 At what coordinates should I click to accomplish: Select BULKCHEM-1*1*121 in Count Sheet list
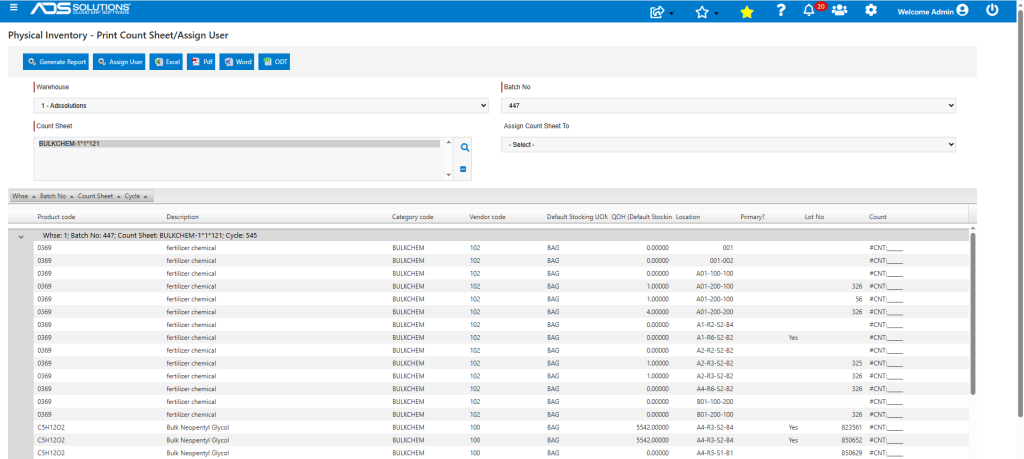238,144
